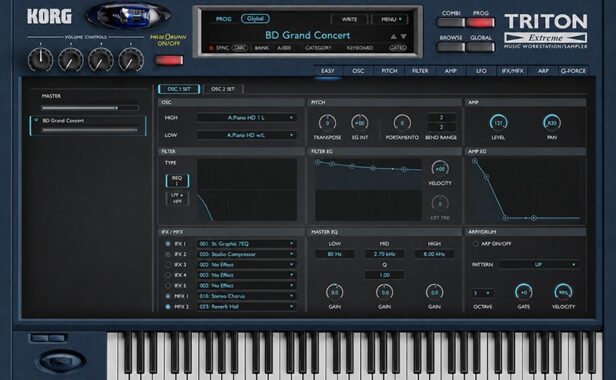This screenshot has width=616, height=380.
Task: Open the arpeggiator Pattern dropdown
Action: (539, 264)
